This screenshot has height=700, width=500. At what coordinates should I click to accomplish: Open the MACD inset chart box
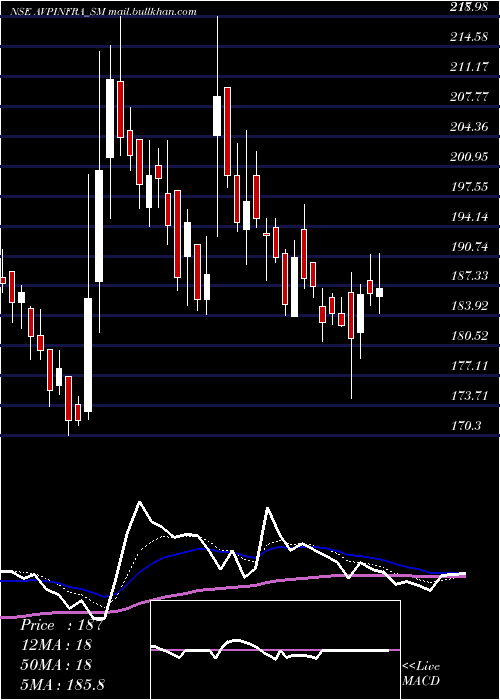275,650
